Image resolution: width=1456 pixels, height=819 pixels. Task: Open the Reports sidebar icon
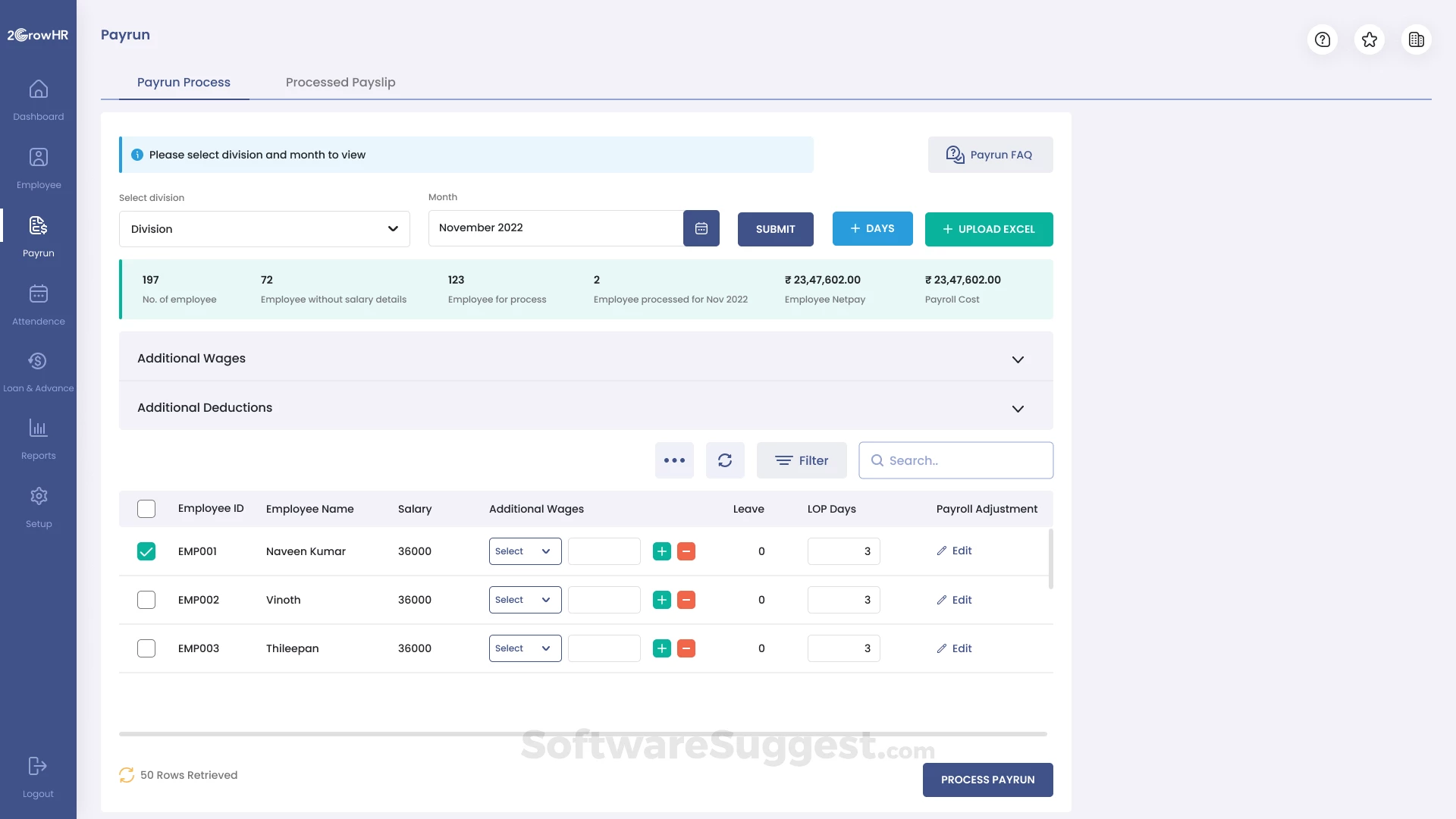38,429
